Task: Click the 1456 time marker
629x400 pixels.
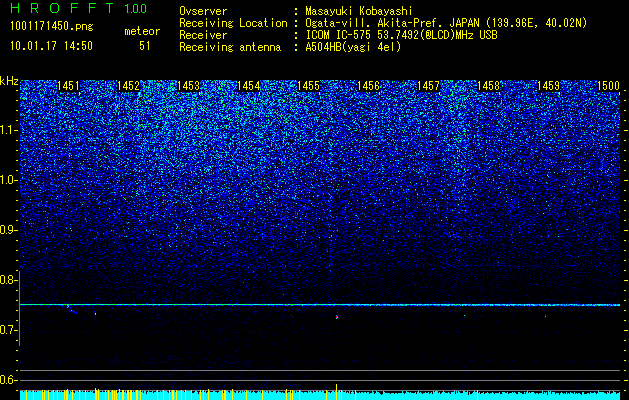Action: pos(368,86)
